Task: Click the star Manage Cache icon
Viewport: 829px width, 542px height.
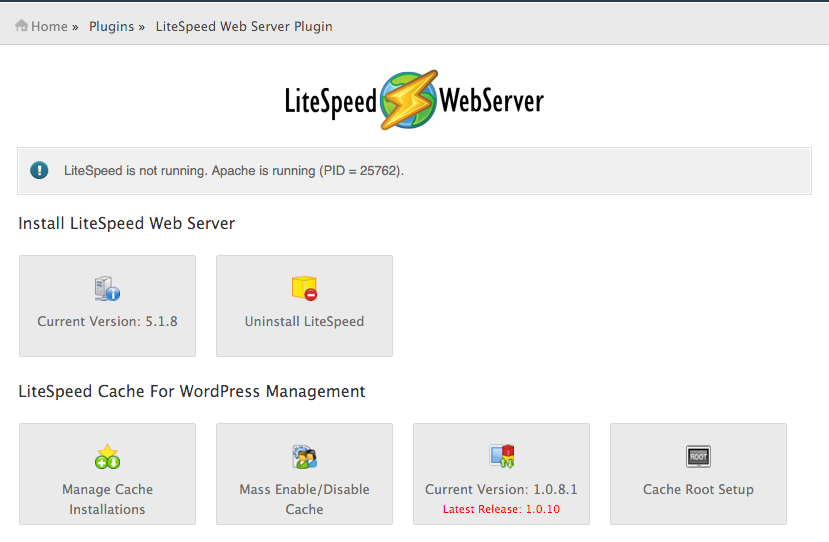Action: (107, 456)
